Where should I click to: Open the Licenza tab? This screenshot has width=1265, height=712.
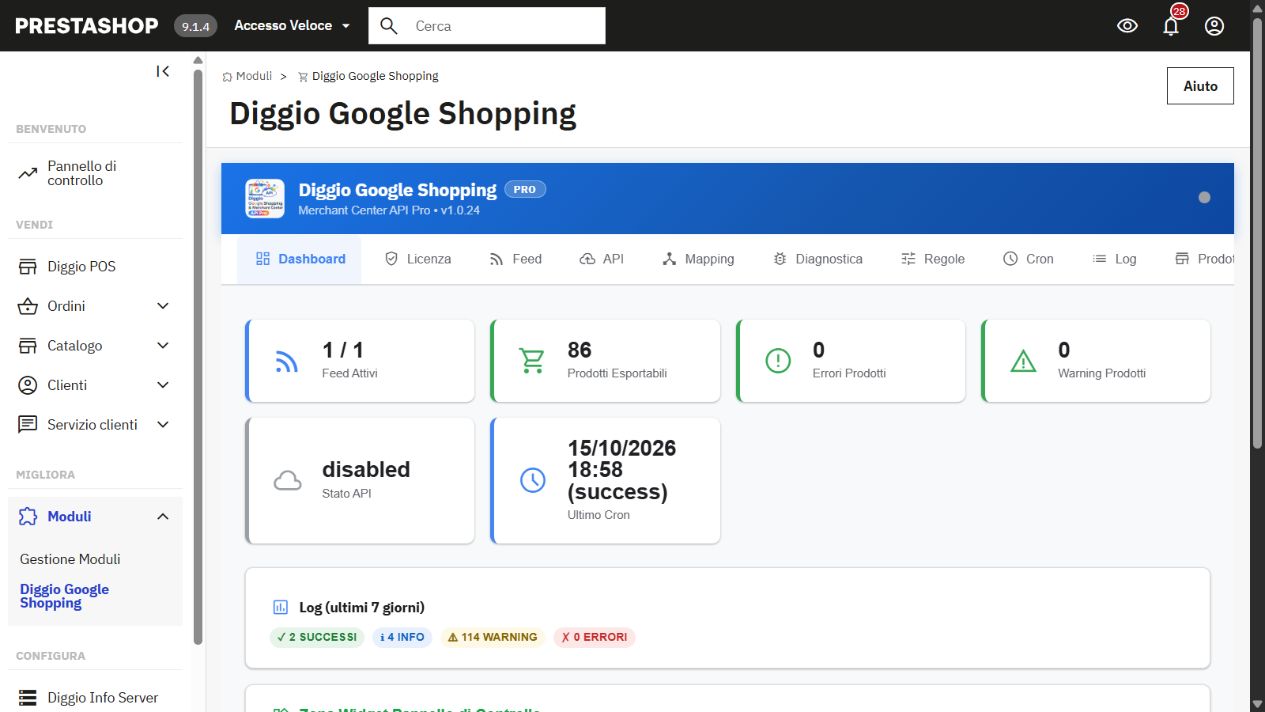[418, 259]
